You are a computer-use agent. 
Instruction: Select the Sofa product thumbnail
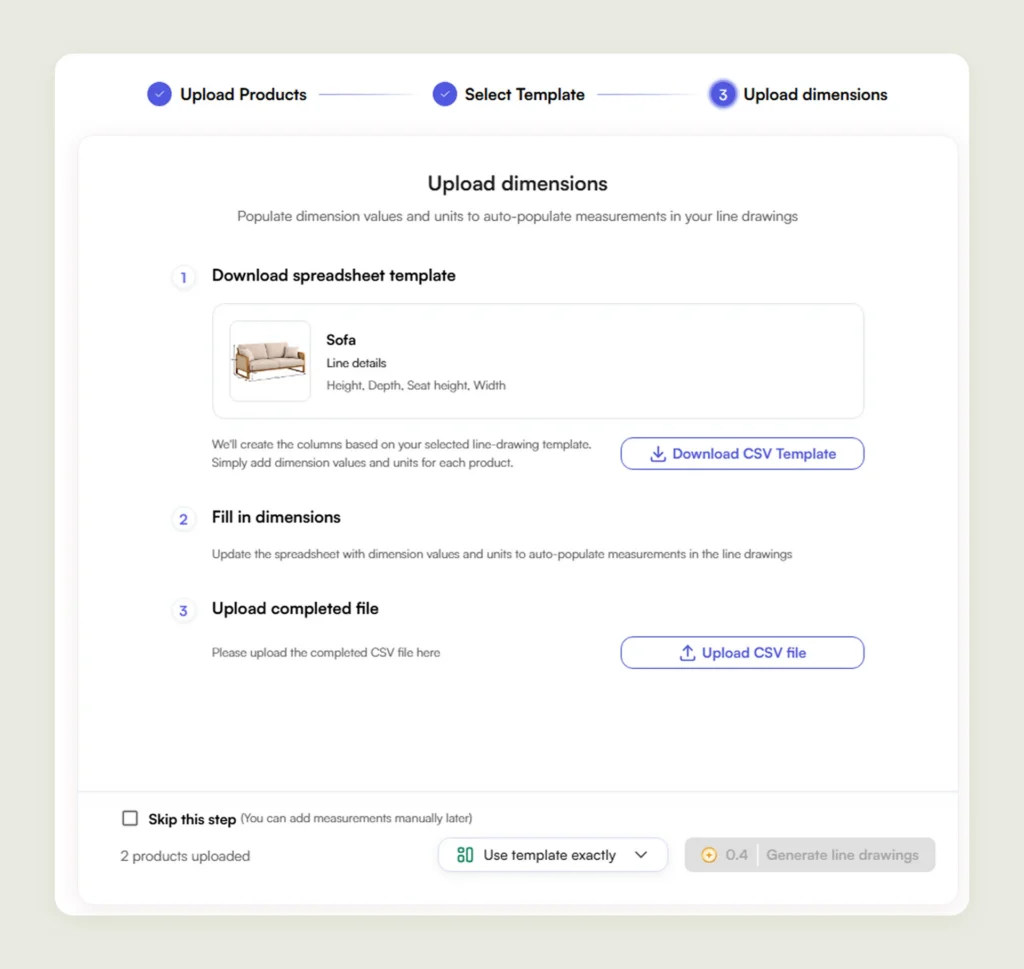pyautogui.click(x=270, y=361)
